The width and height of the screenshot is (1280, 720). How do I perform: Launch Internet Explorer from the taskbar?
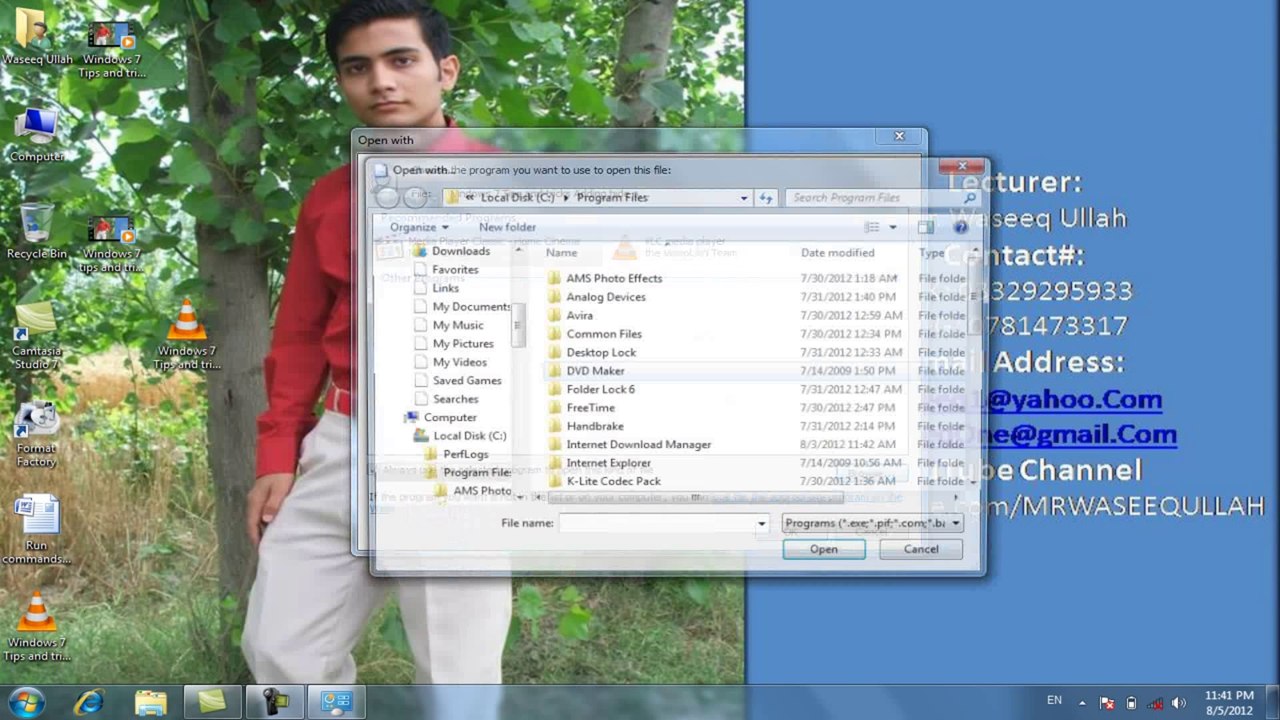pos(89,702)
